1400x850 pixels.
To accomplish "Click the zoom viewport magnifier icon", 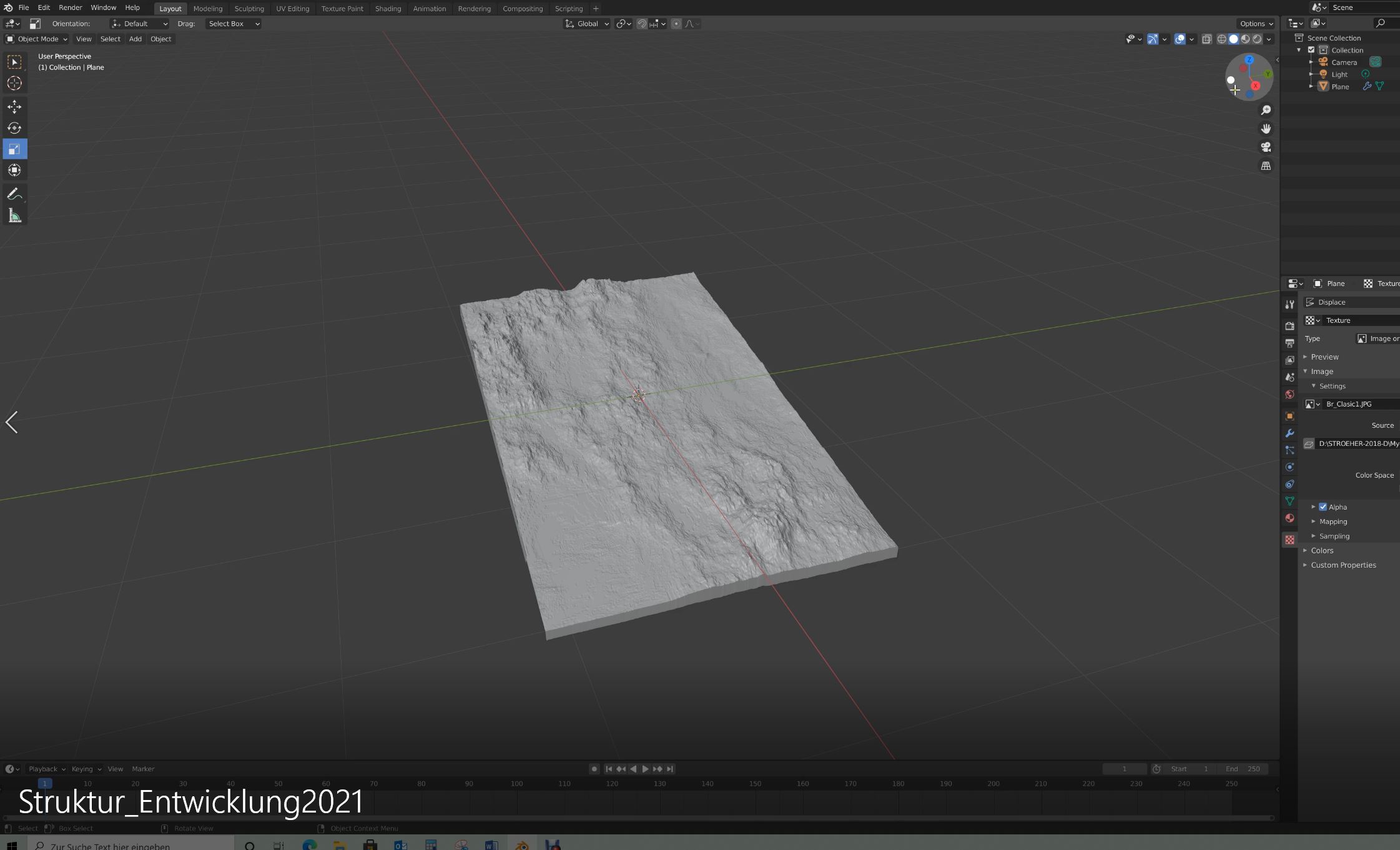I will point(1266,110).
